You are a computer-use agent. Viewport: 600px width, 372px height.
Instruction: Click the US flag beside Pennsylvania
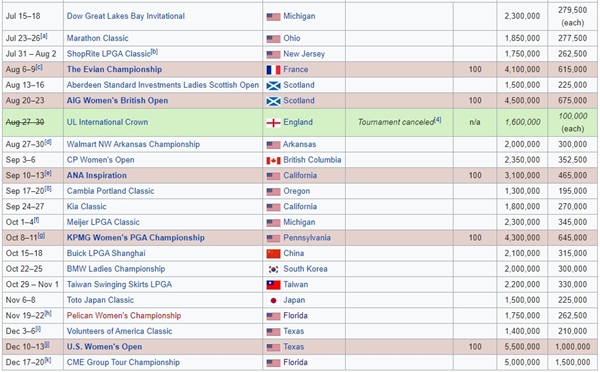pos(273,238)
